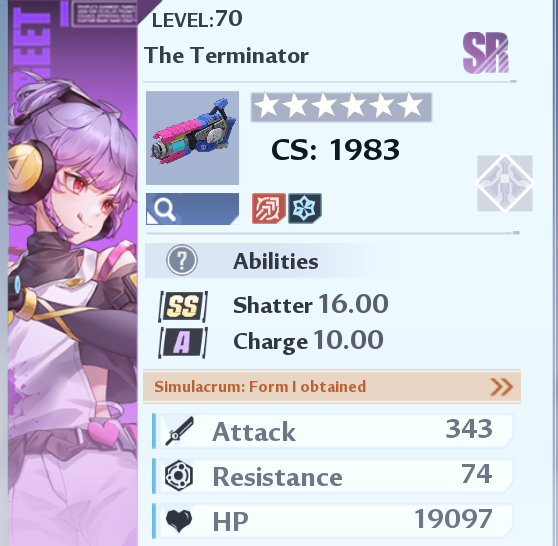
Task: Click the heart HP icon
Action: pyautogui.click(x=179, y=521)
